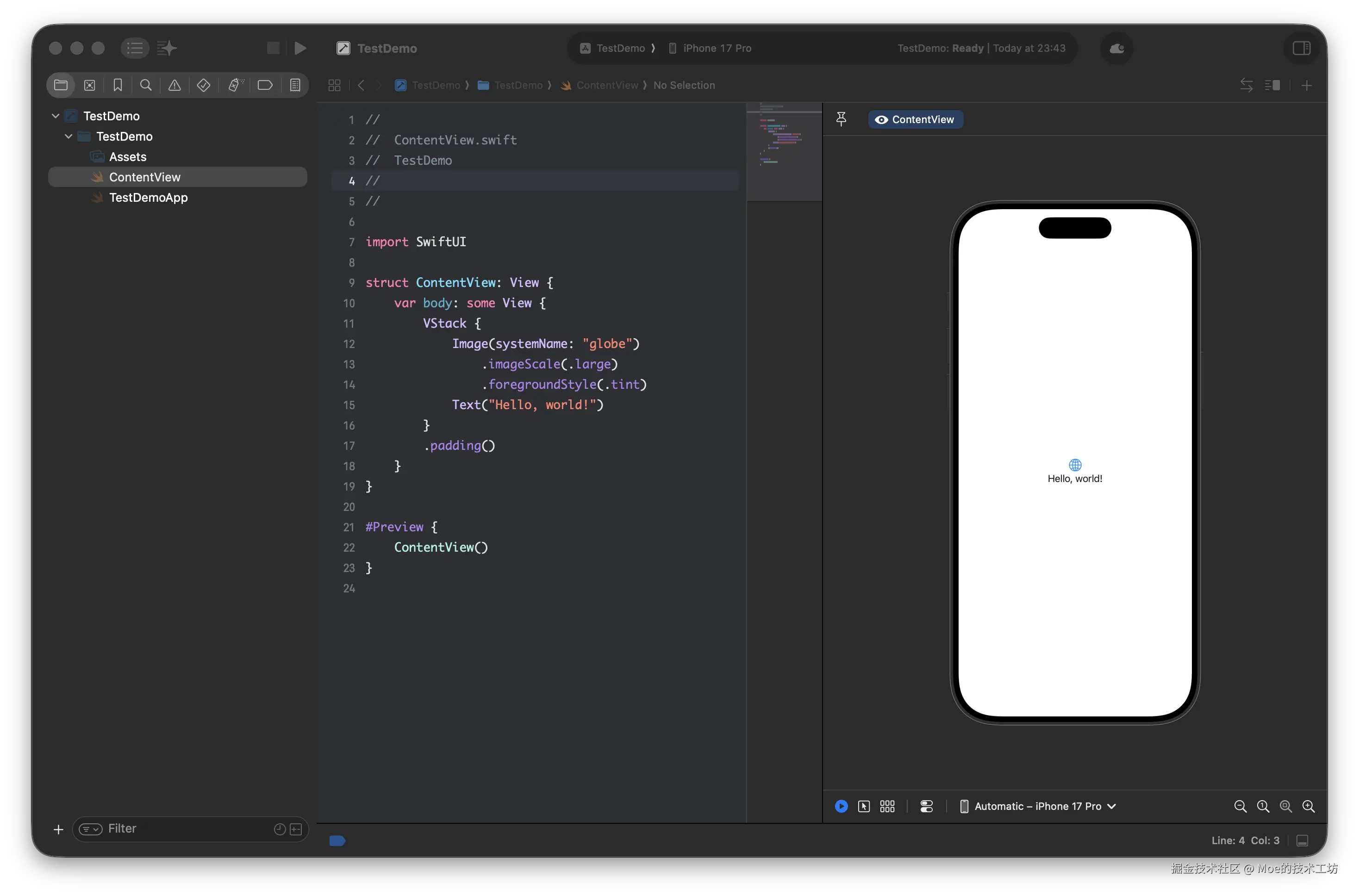Click the Run play button
Image resolution: width=1359 pixels, height=896 pixels.
[x=300, y=48]
